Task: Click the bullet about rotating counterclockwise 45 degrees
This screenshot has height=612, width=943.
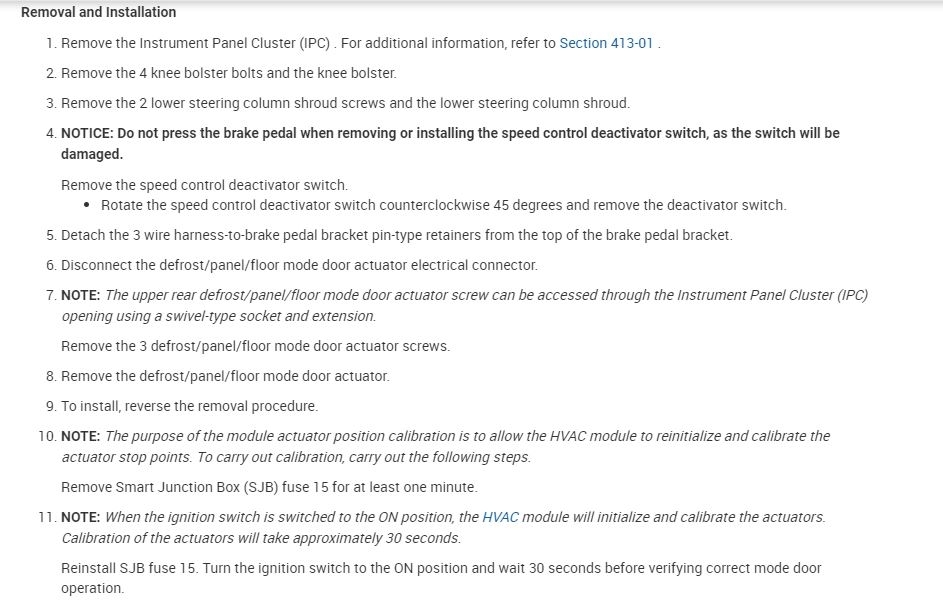Action: [x=443, y=205]
